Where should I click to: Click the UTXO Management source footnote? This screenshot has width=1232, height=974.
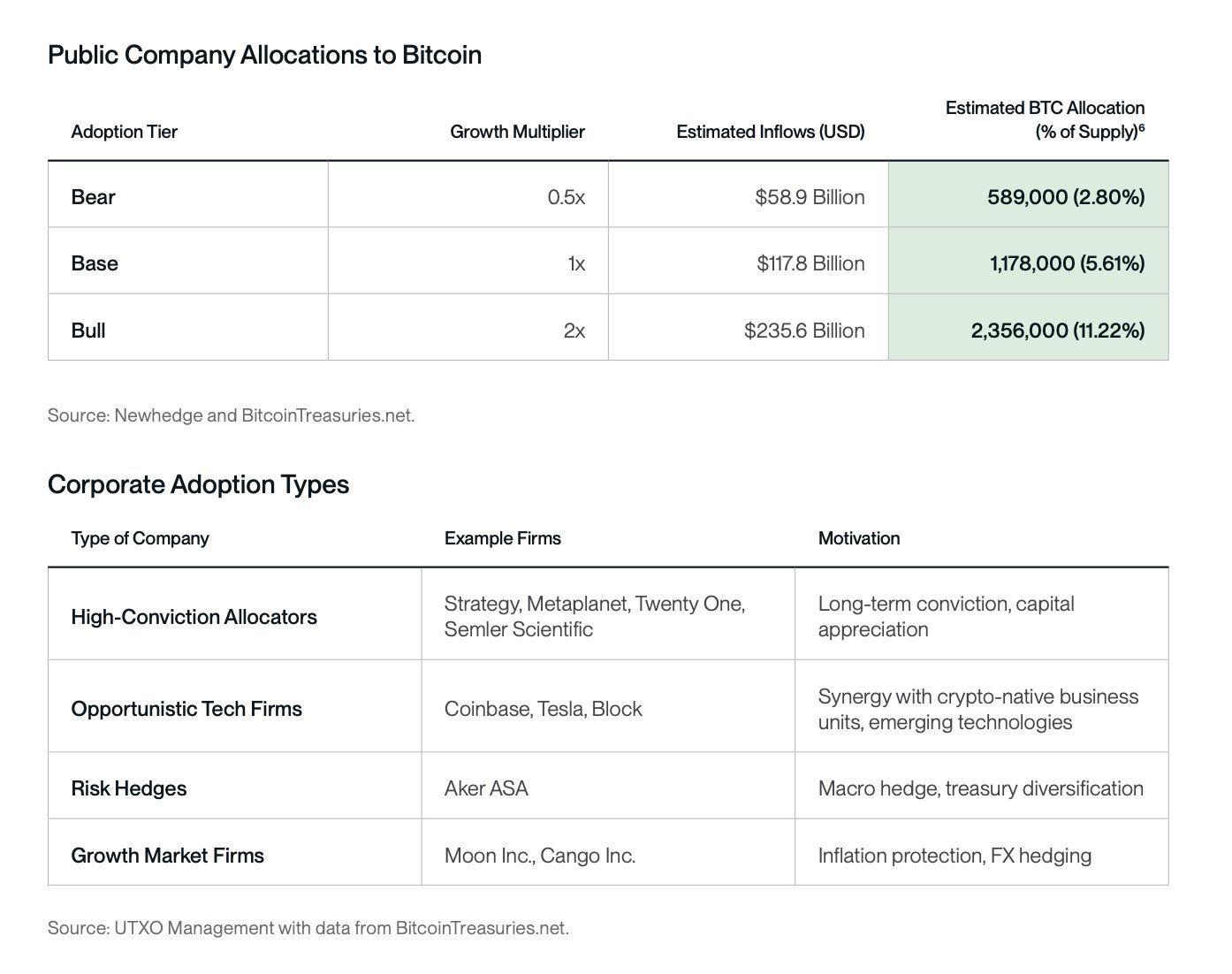click(308, 928)
